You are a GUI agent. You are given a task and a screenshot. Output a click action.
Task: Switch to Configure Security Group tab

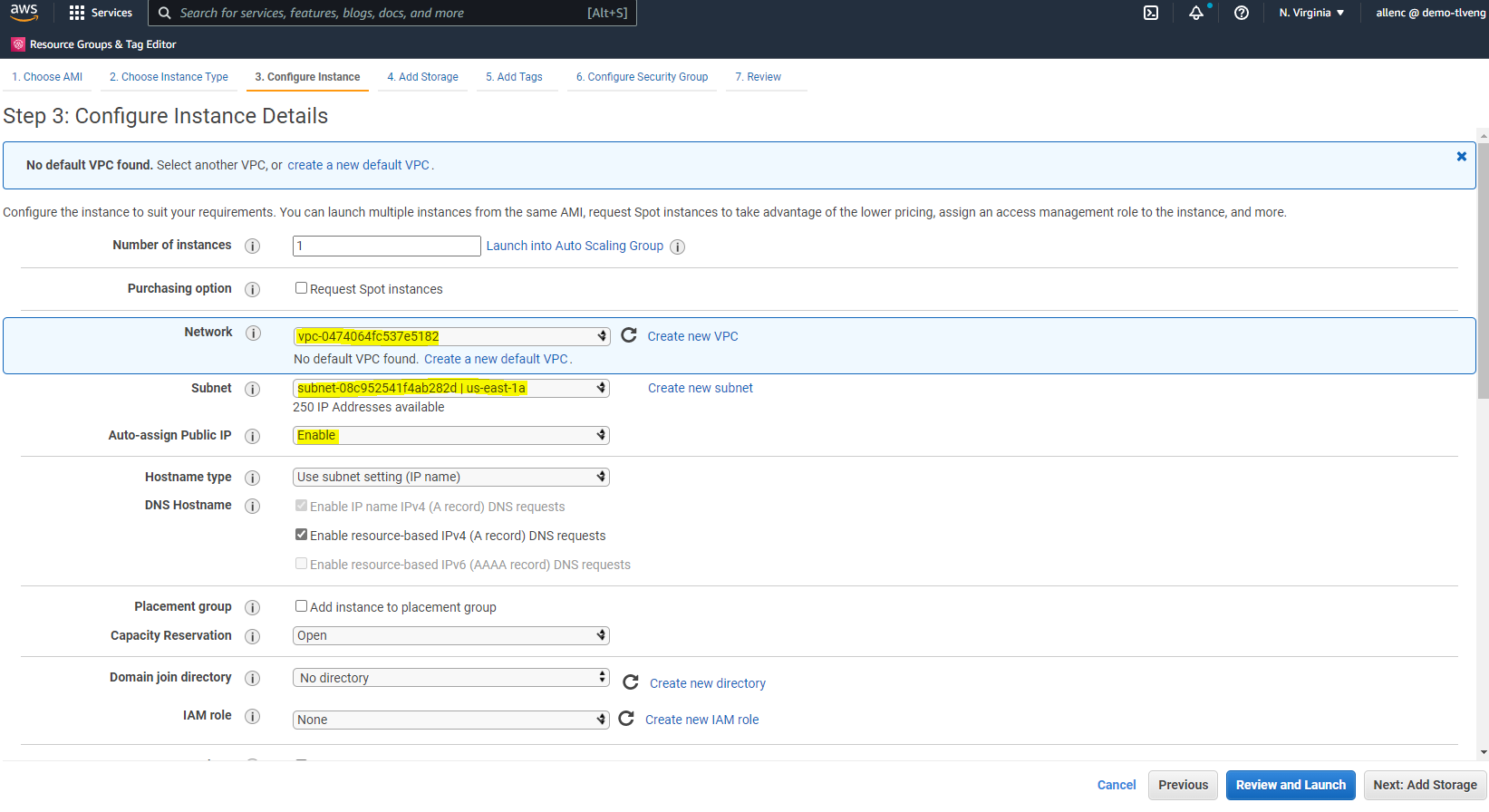click(x=642, y=77)
